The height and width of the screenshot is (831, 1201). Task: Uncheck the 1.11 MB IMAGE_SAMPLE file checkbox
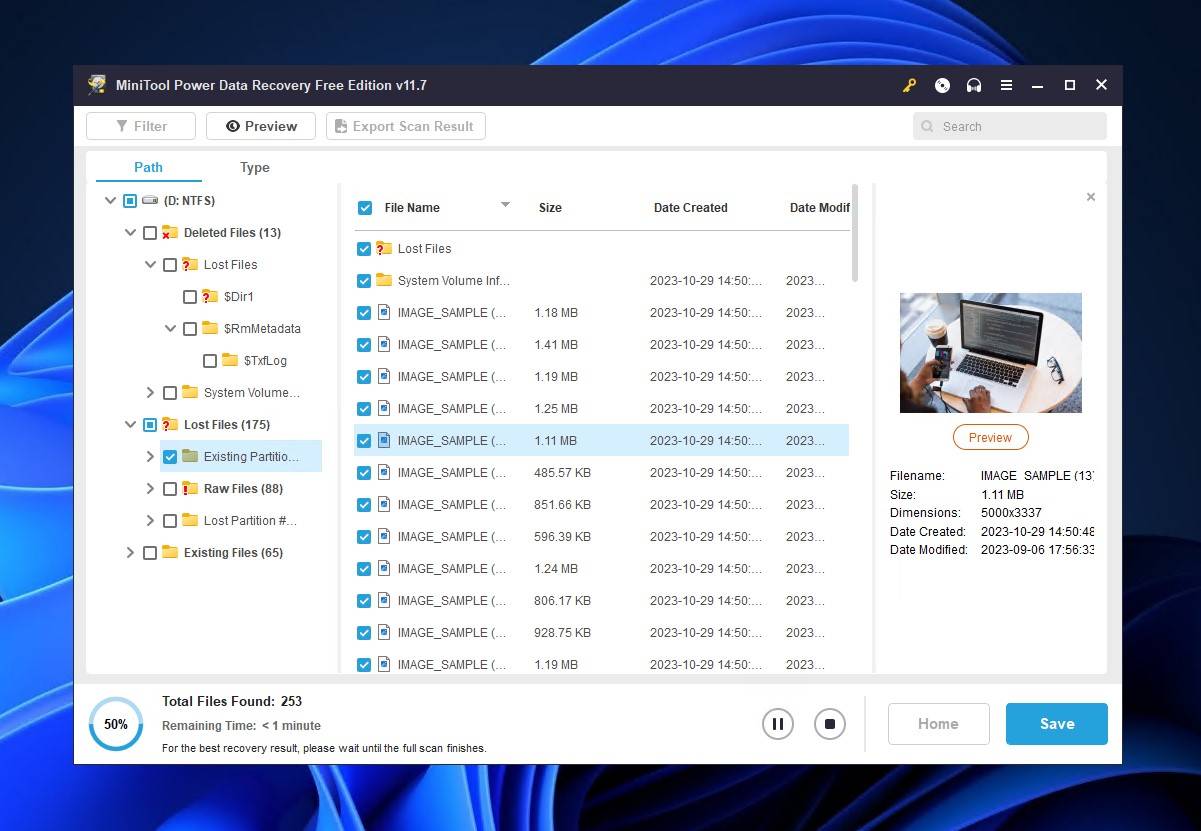tap(364, 440)
